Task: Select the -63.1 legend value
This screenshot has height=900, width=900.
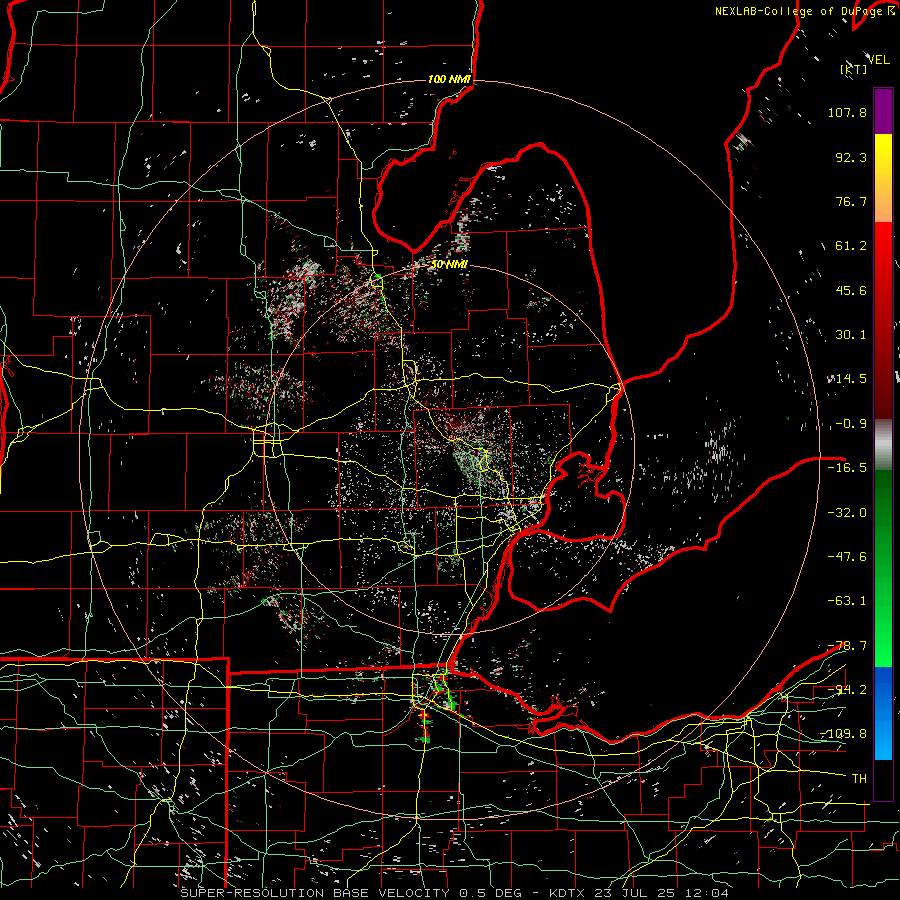Action: click(847, 601)
